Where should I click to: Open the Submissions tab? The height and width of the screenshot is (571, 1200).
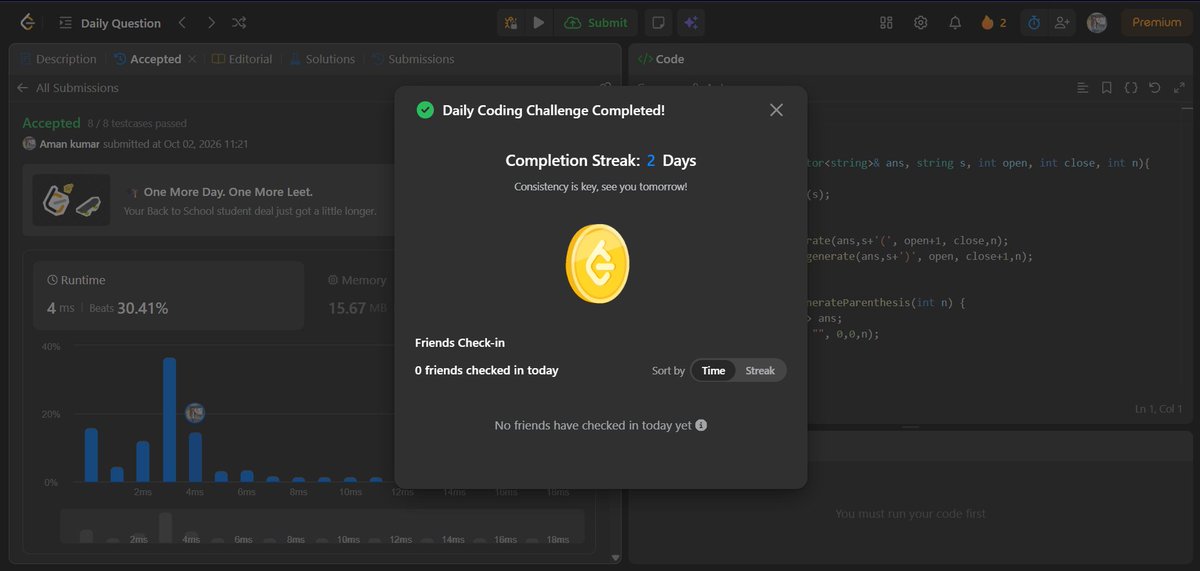(x=412, y=59)
